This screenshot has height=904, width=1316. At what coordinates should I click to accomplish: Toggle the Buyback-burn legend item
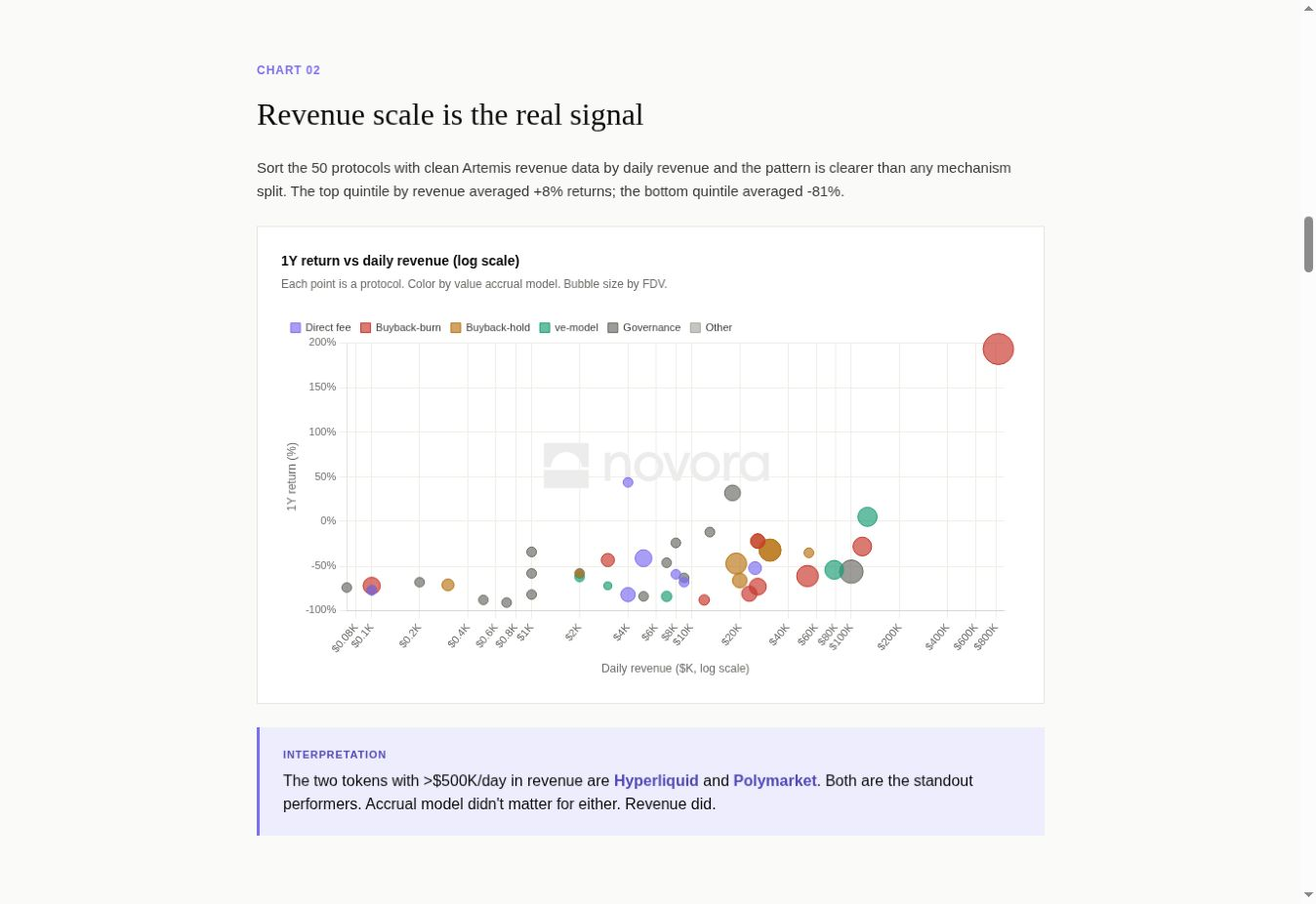coord(400,328)
